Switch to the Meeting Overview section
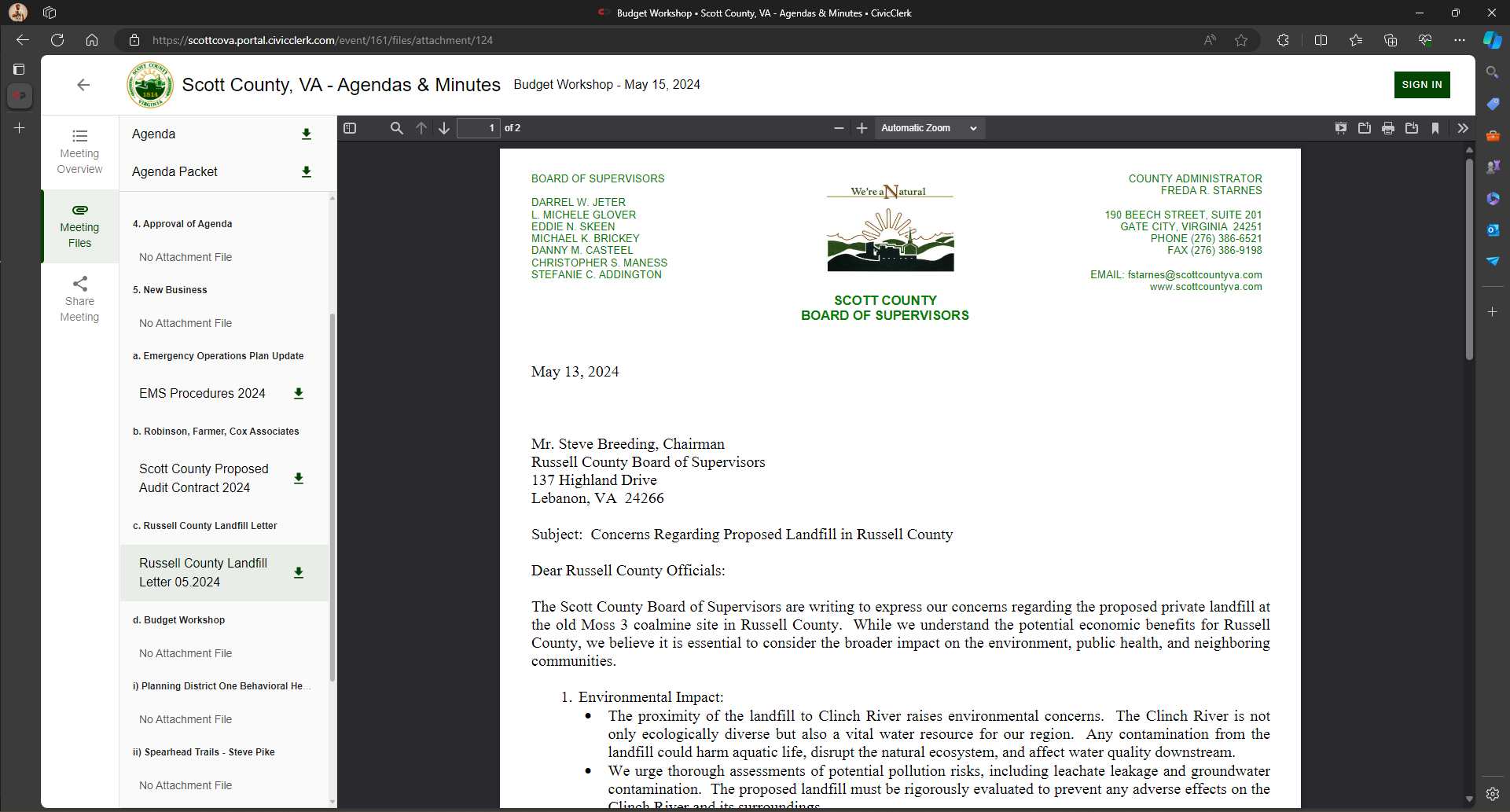This screenshot has height=812, width=1510. 79,152
